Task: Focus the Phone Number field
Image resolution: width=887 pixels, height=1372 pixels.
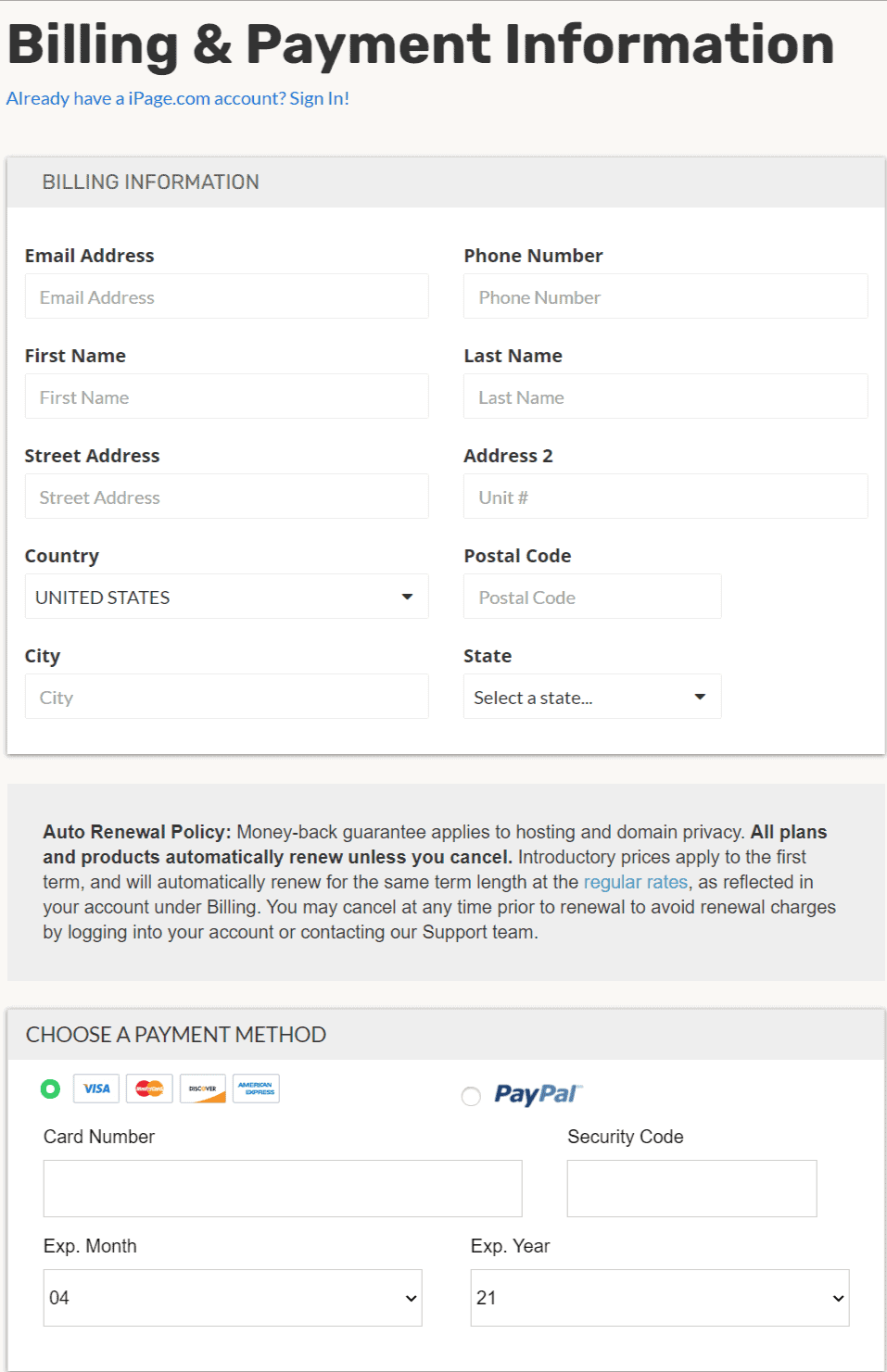Action: point(665,296)
